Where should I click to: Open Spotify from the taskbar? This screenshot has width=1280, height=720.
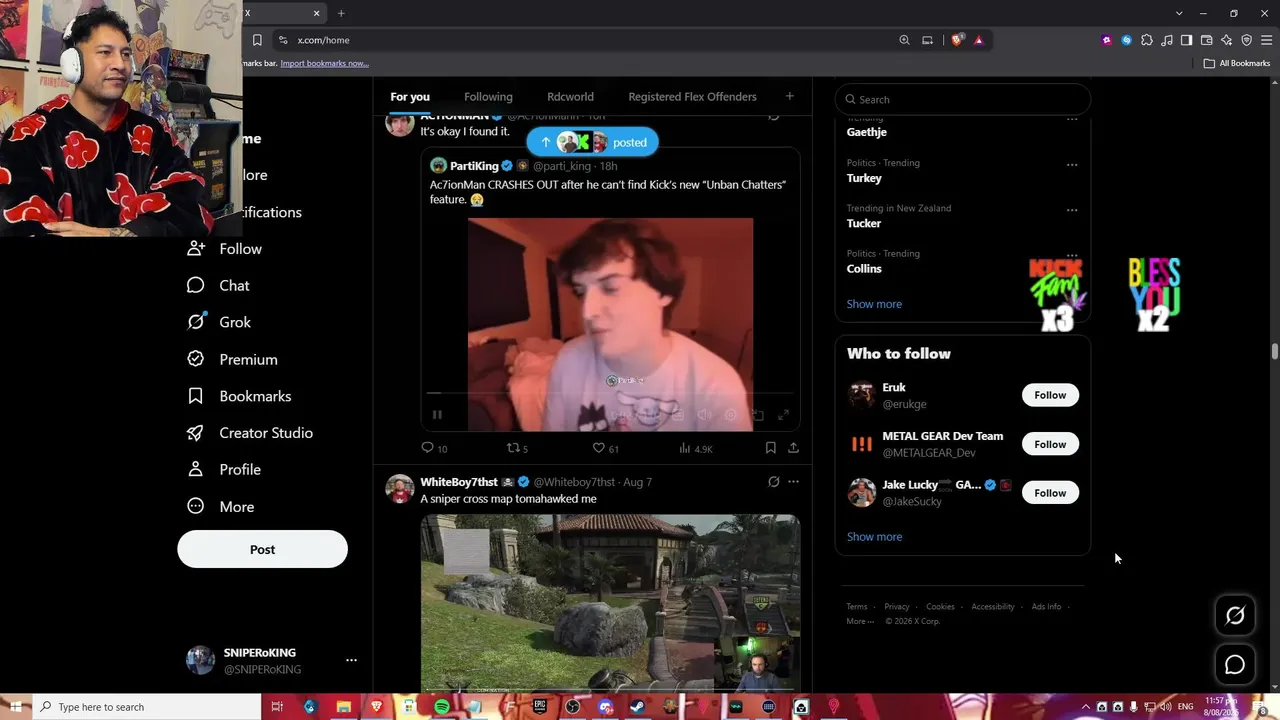tap(441, 707)
